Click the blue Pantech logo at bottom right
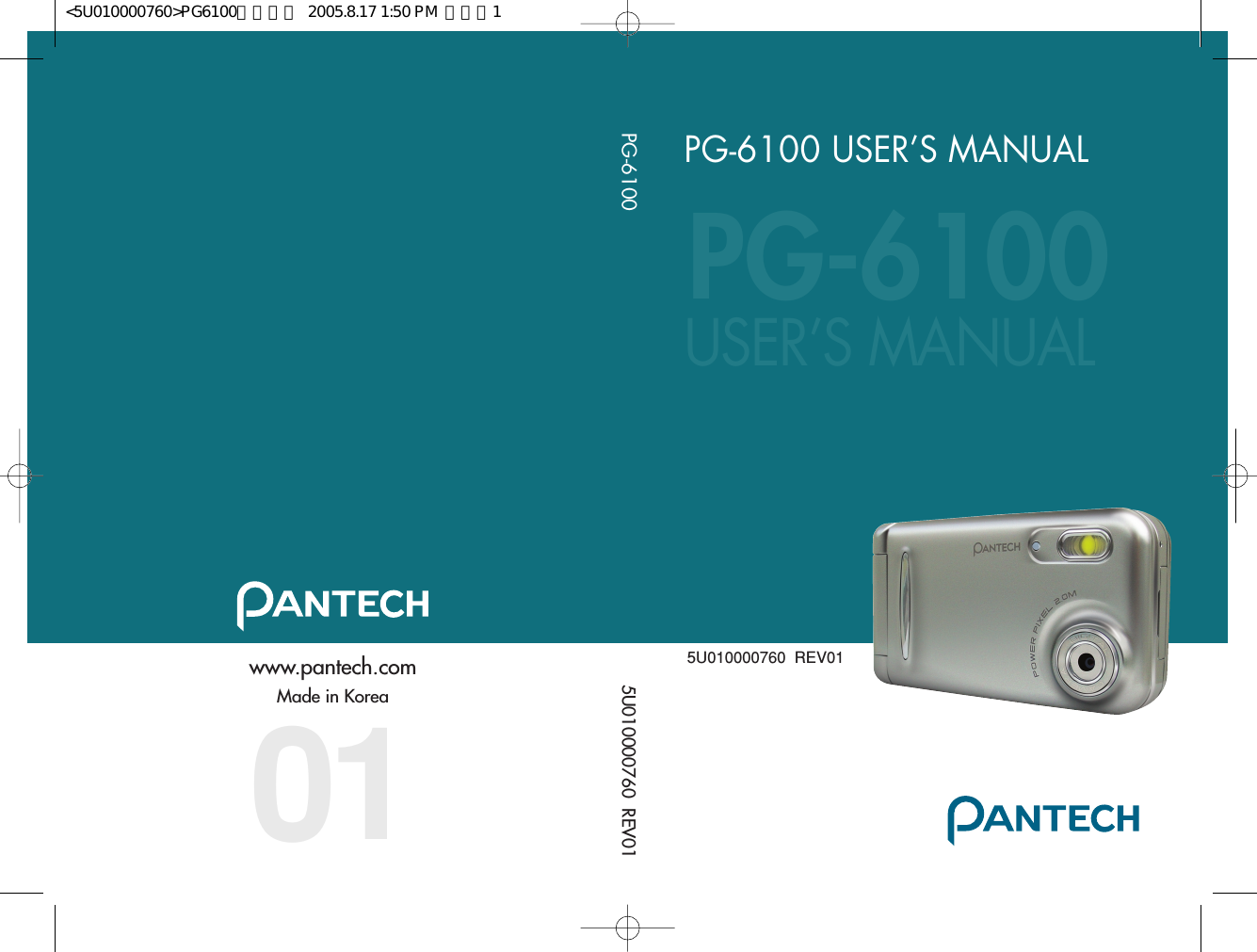Image resolution: width=1257 pixels, height=952 pixels. point(1043,820)
